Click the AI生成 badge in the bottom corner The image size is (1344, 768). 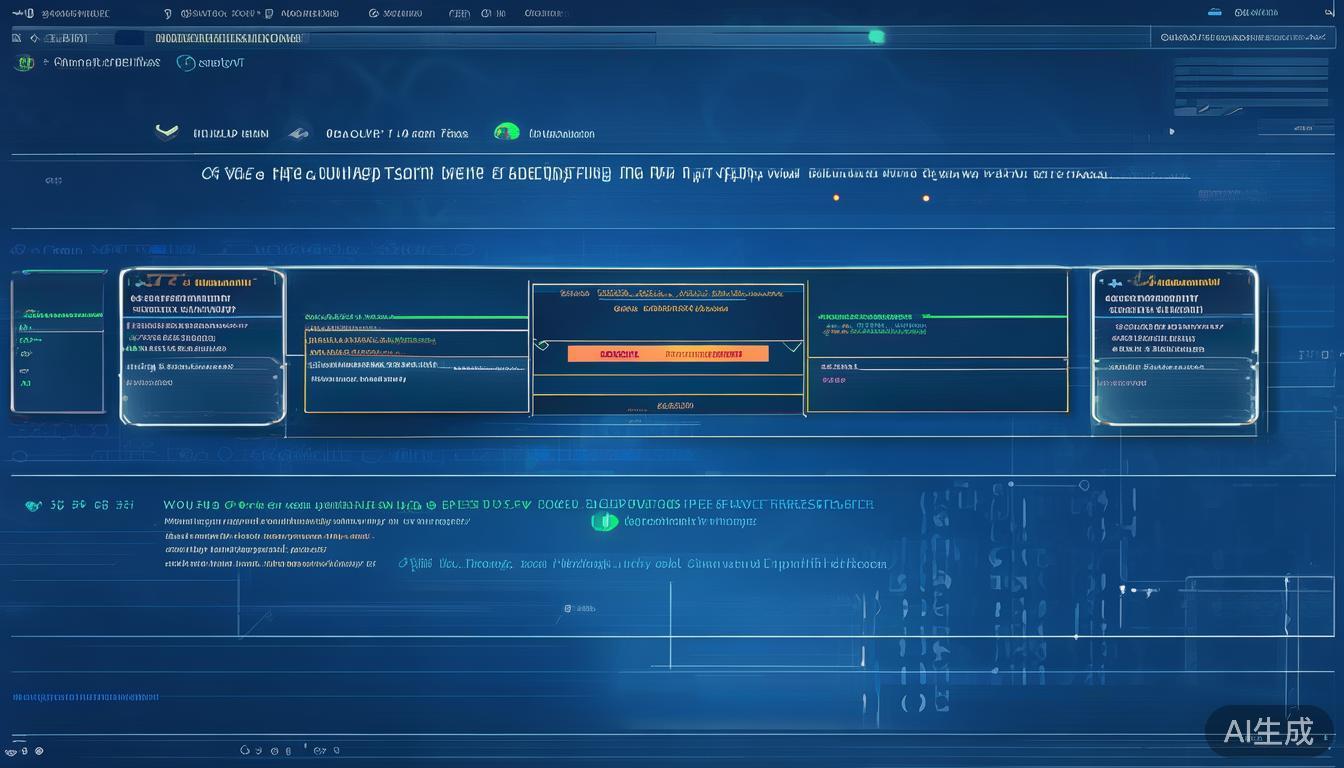click(1270, 732)
